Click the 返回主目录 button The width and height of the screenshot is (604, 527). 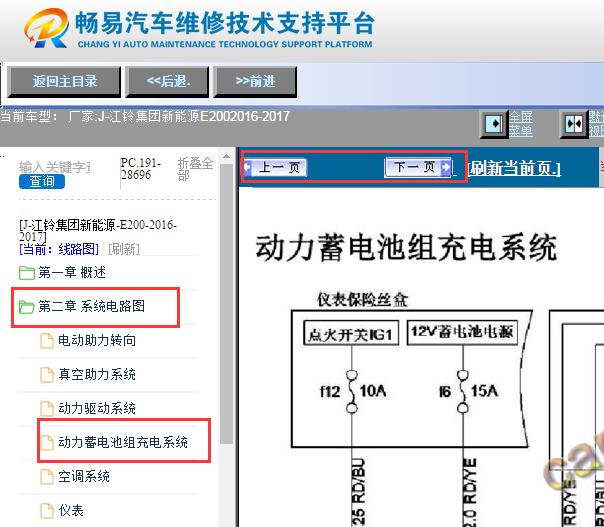(x=64, y=81)
